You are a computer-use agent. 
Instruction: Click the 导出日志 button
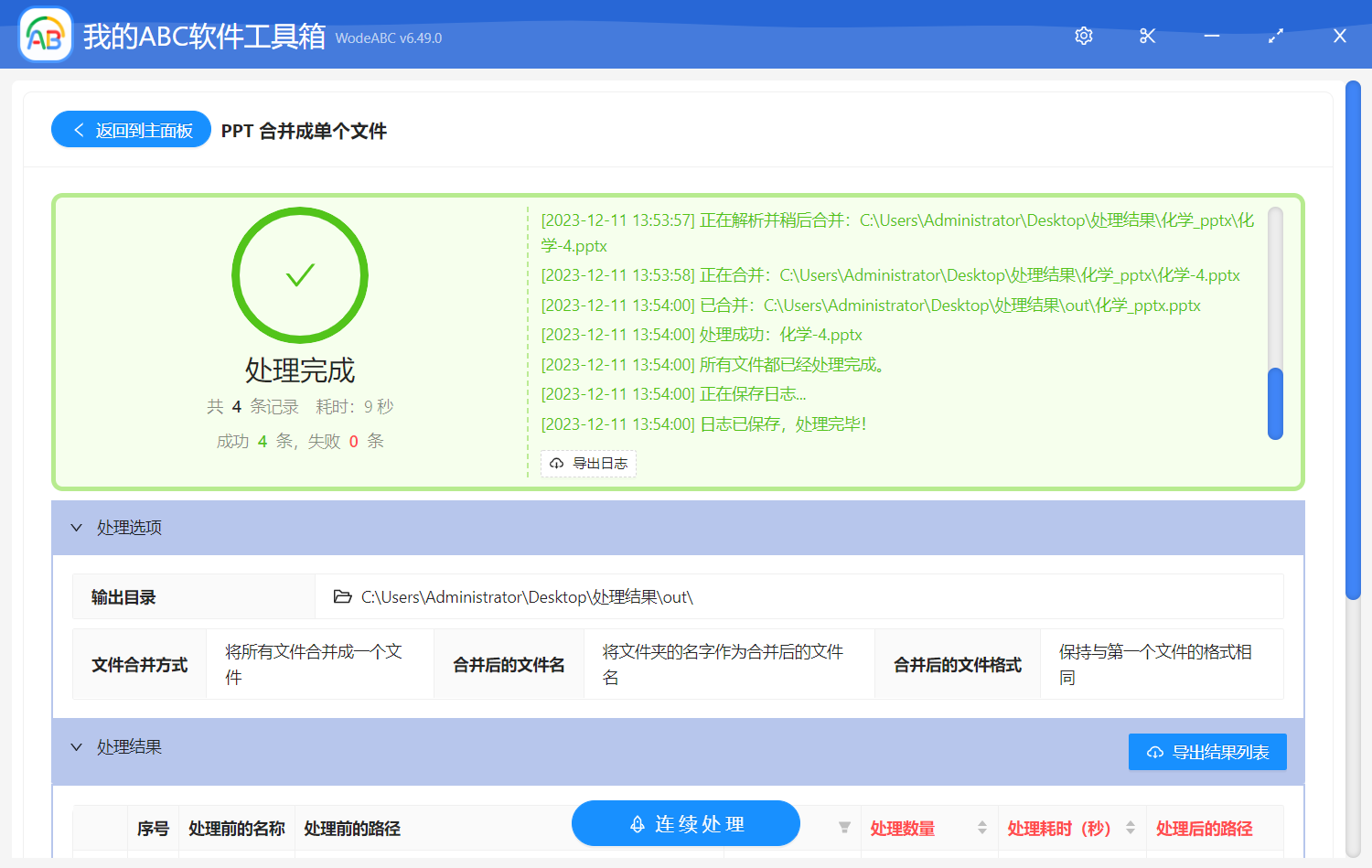[x=588, y=464]
